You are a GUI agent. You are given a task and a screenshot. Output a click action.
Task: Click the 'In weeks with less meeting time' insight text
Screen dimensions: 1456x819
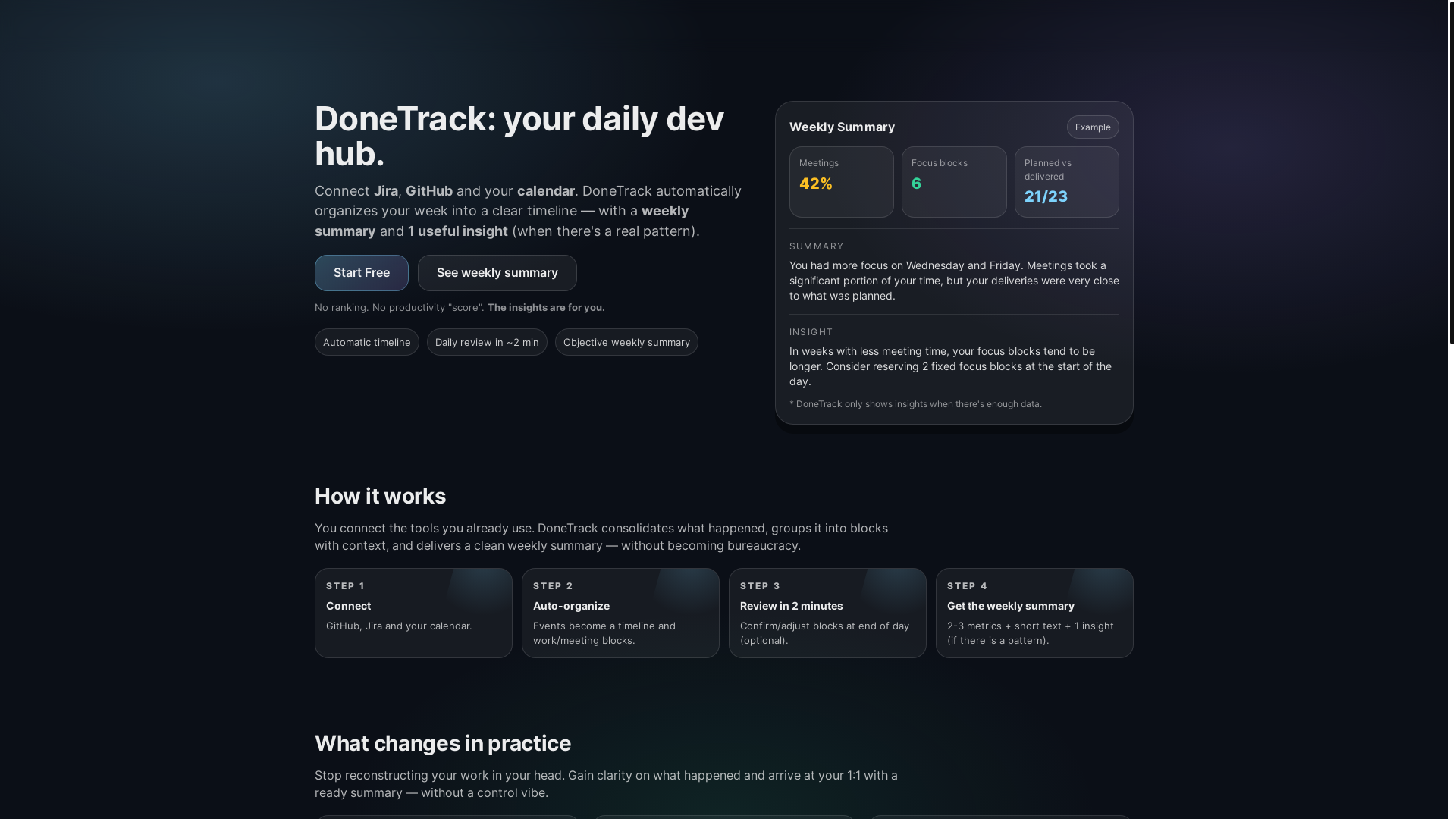pyautogui.click(x=950, y=366)
